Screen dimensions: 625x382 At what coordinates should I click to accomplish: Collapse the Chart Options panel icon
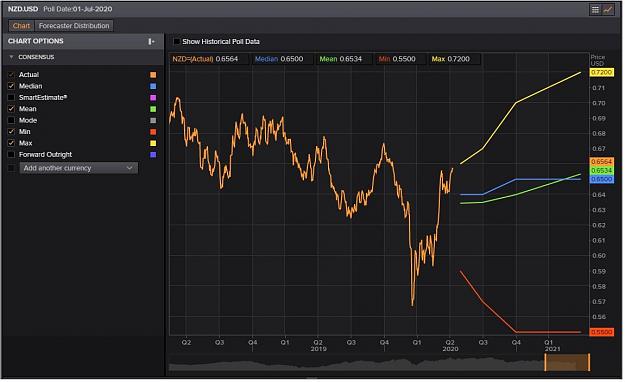point(151,41)
